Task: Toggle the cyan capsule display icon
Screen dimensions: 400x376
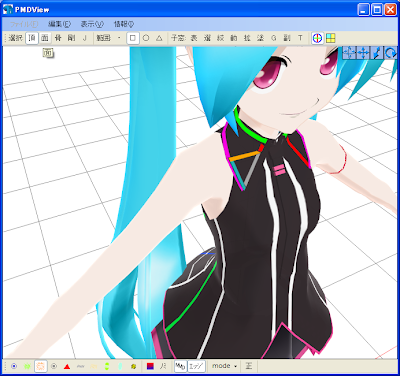Action: pos(120,366)
